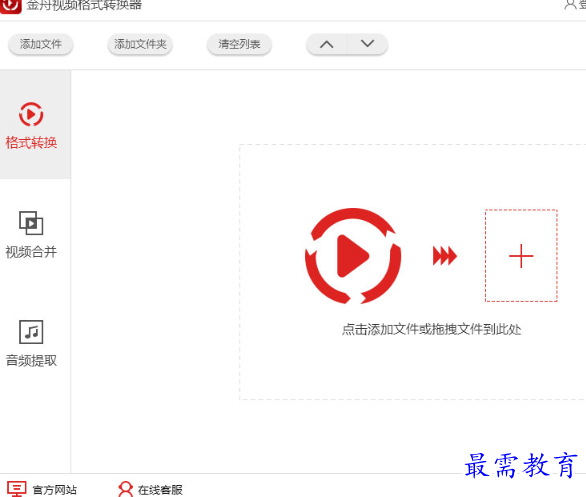Clear the list with 清空列表

pyautogui.click(x=239, y=44)
